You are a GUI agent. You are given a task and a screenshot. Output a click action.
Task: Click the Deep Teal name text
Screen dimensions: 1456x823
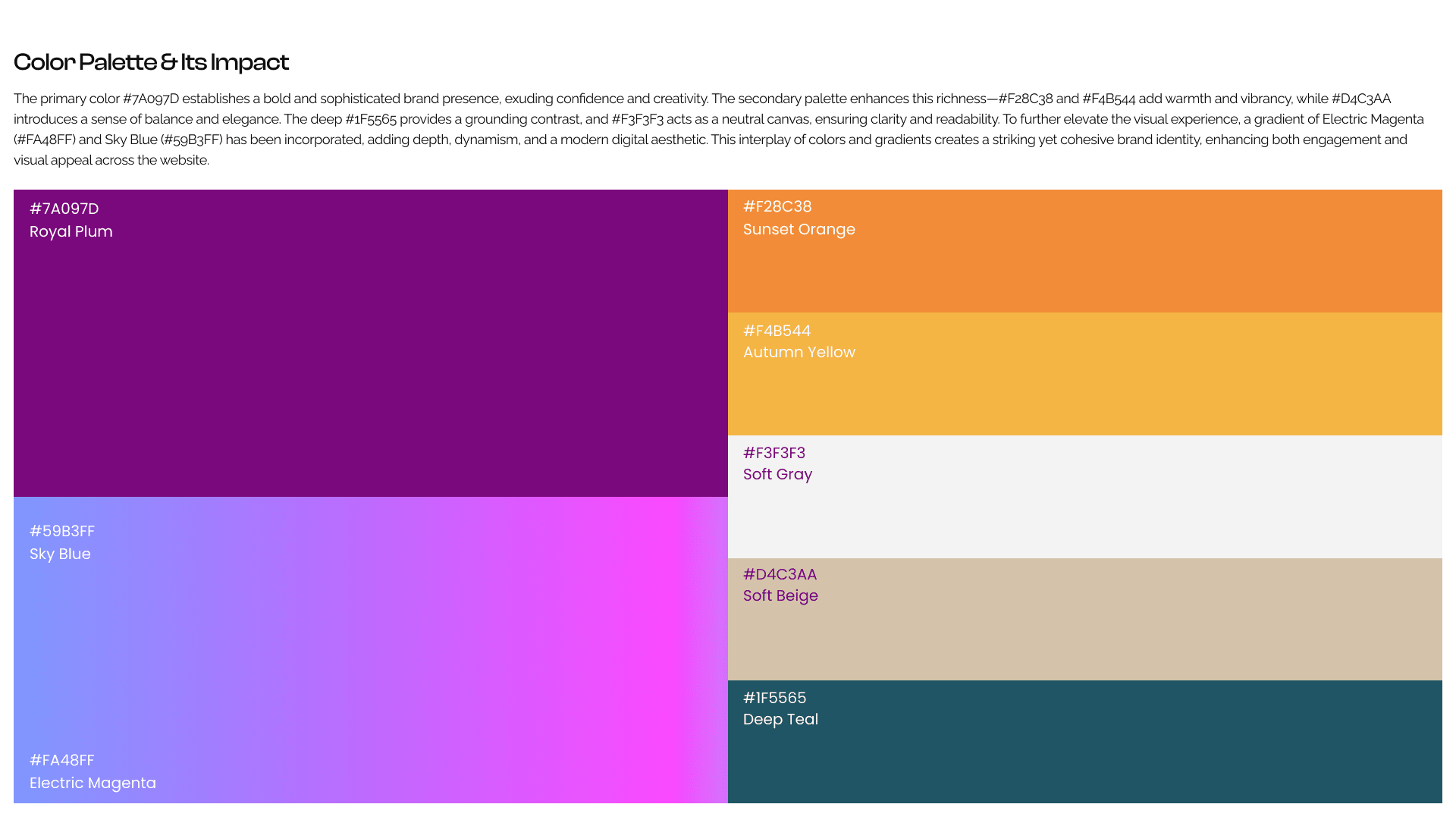pos(780,719)
